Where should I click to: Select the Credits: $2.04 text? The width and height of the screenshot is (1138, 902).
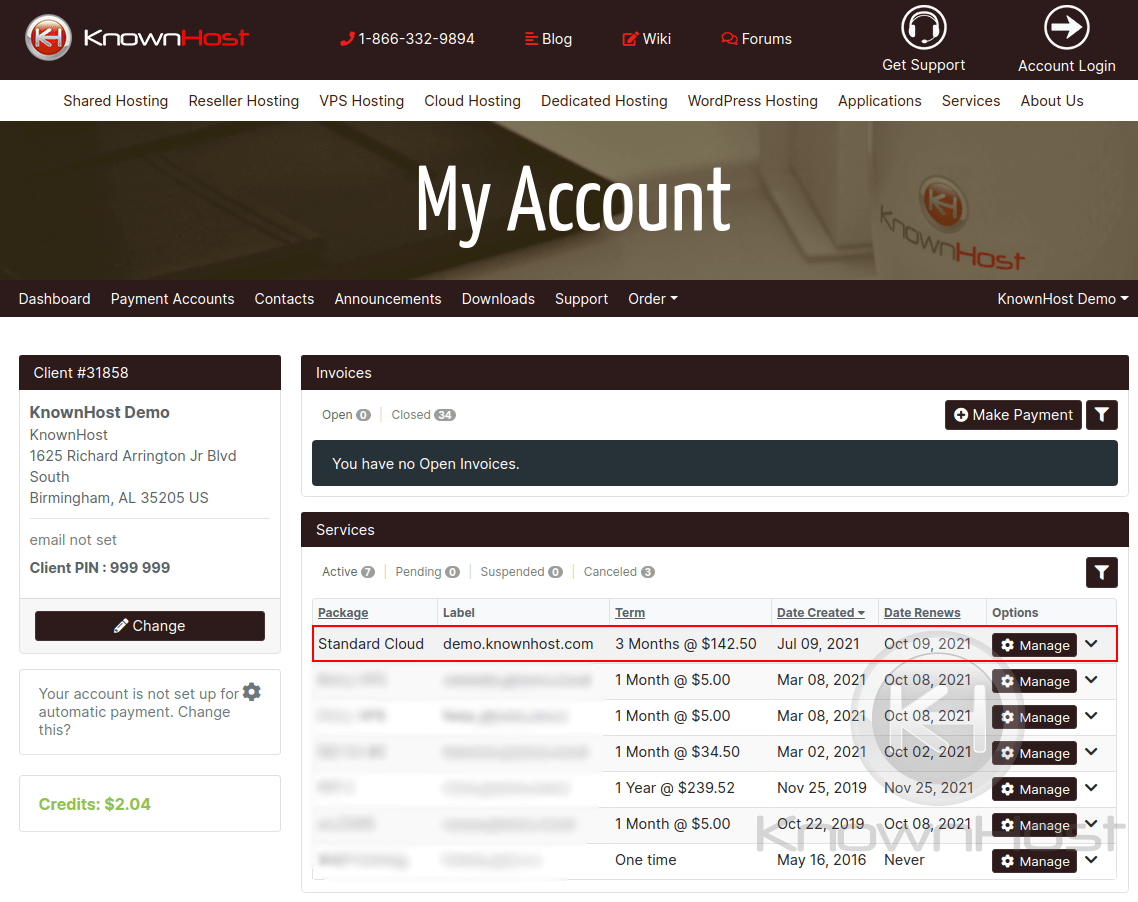pyautogui.click(x=94, y=805)
